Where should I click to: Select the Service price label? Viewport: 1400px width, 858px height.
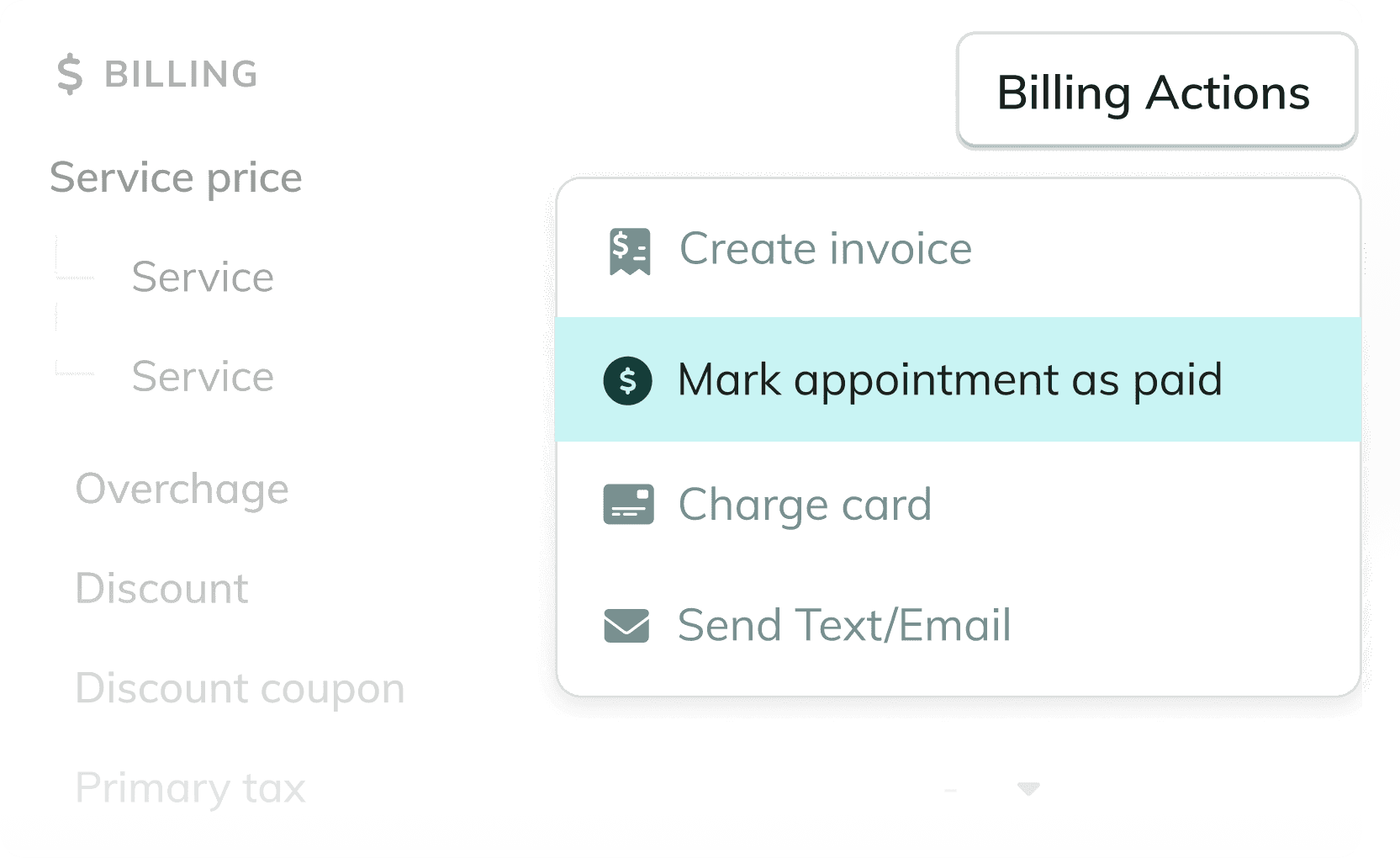[176, 177]
